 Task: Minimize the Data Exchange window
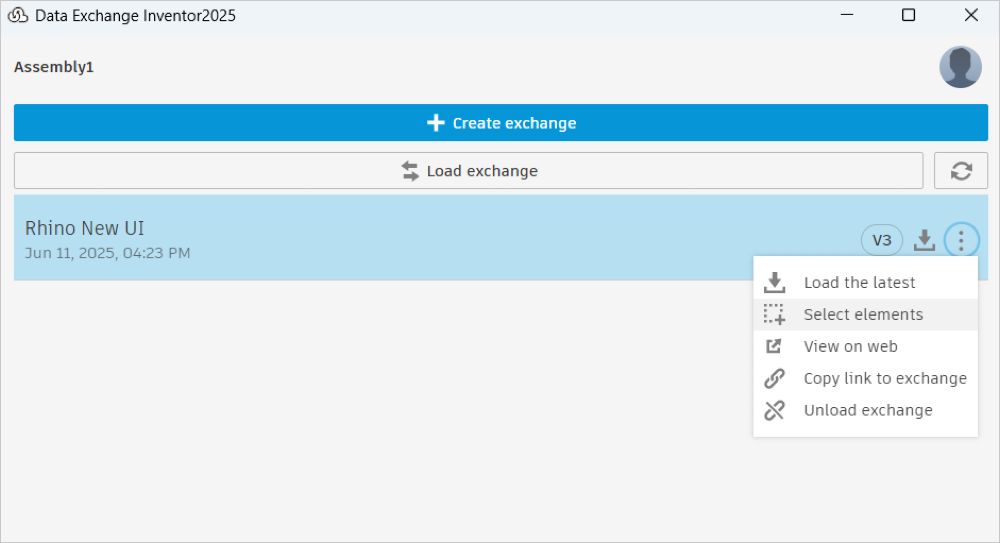pyautogui.click(x=847, y=15)
